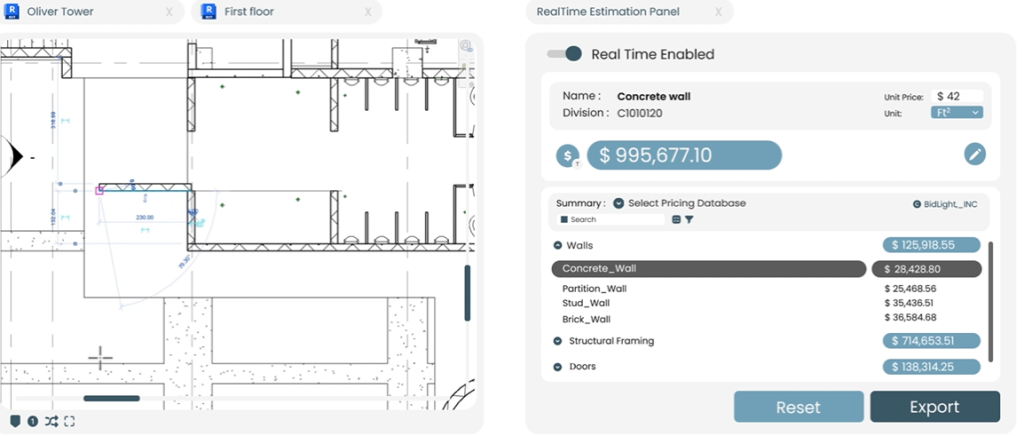Viewport: 1024px width, 436px height.
Task: Open the Ft² unit dropdown
Action: 957,112
